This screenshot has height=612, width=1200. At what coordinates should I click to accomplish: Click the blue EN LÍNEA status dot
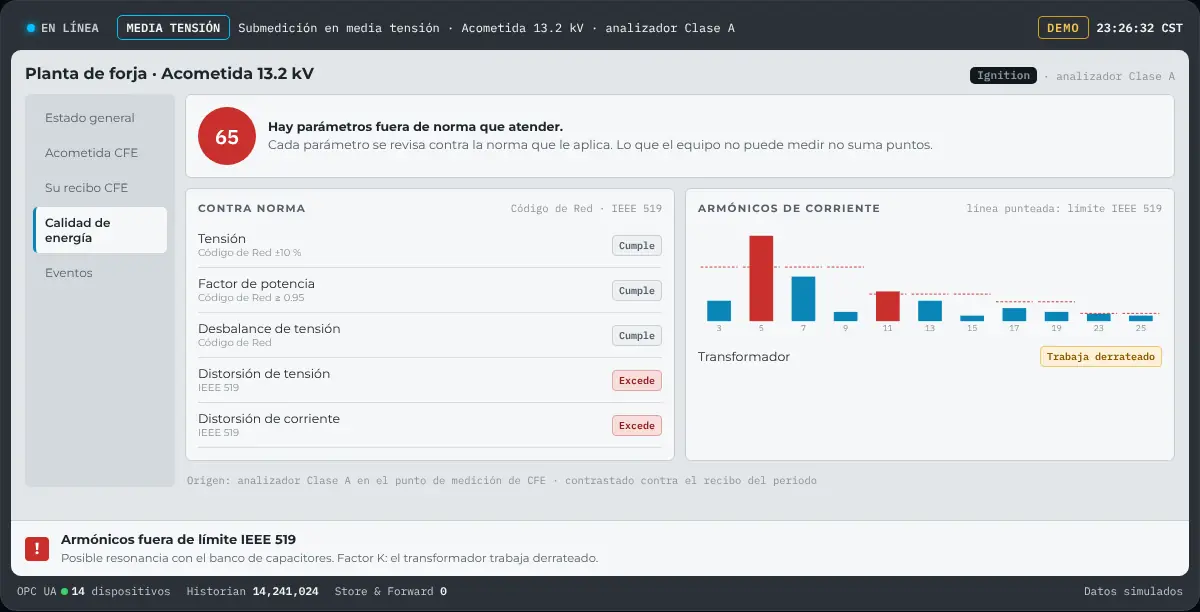pyautogui.click(x=30, y=28)
